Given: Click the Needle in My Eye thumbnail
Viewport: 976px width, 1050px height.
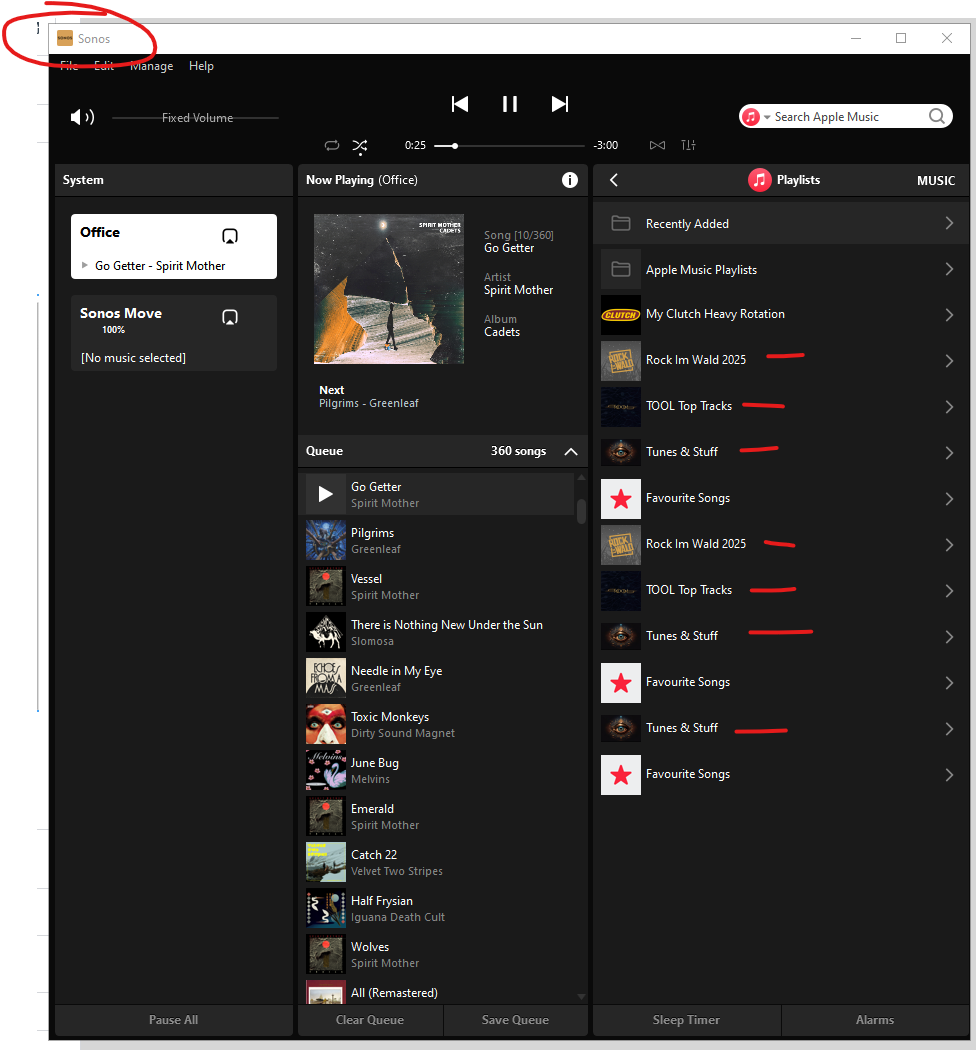Looking at the screenshot, I should tap(326, 678).
